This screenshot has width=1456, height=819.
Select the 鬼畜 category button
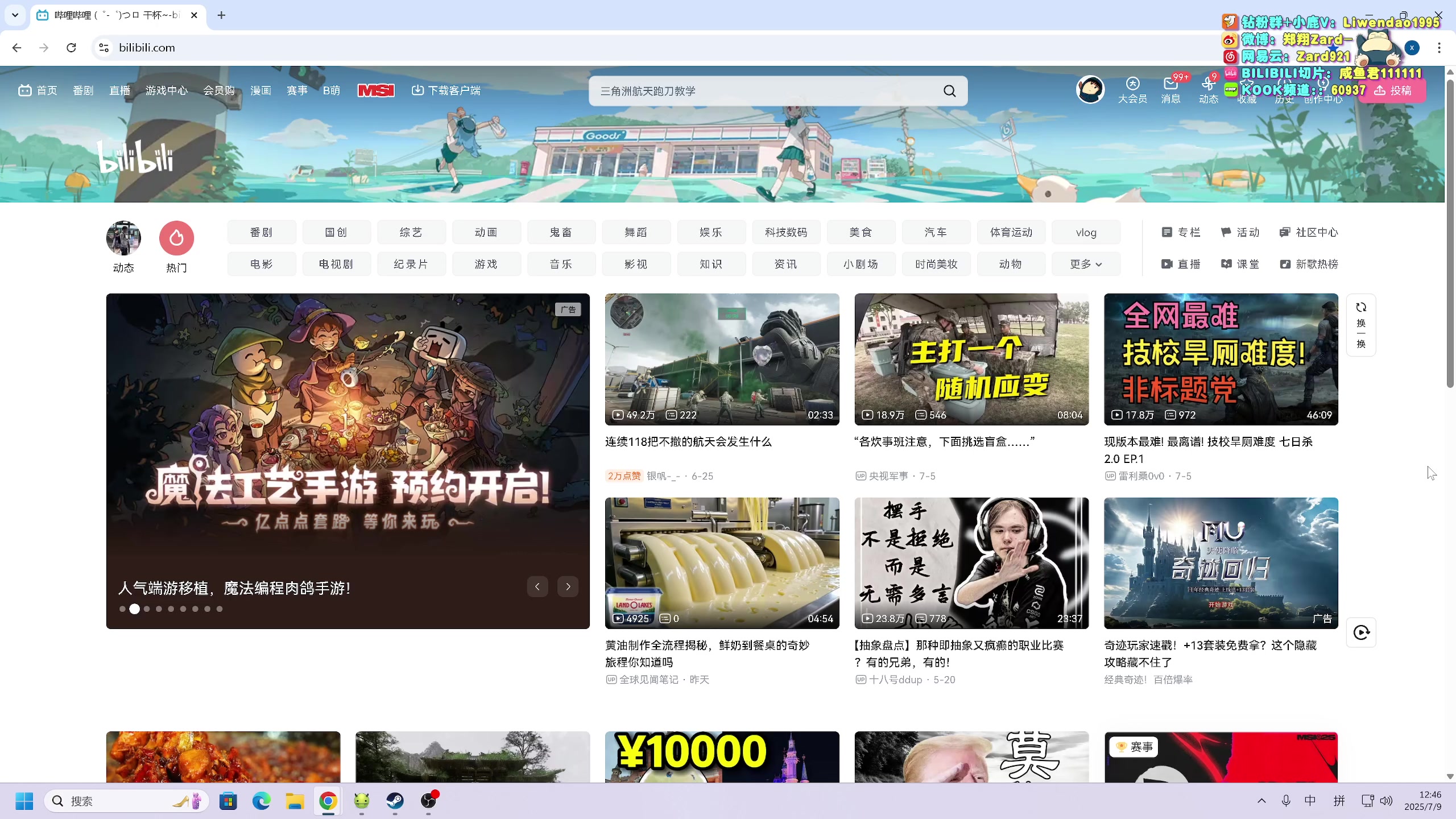click(x=561, y=232)
